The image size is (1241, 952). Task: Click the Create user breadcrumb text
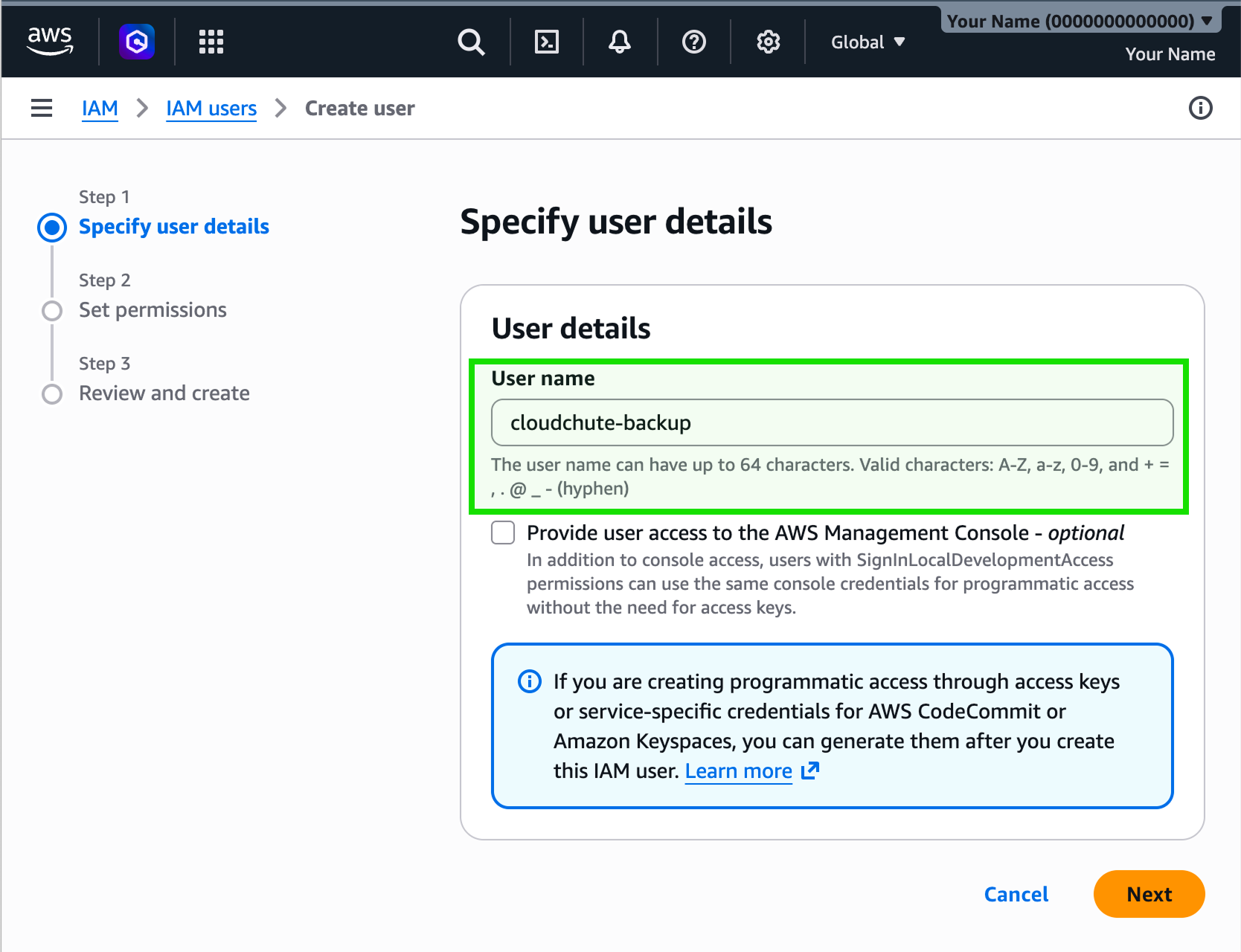pyautogui.click(x=360, y=109)
